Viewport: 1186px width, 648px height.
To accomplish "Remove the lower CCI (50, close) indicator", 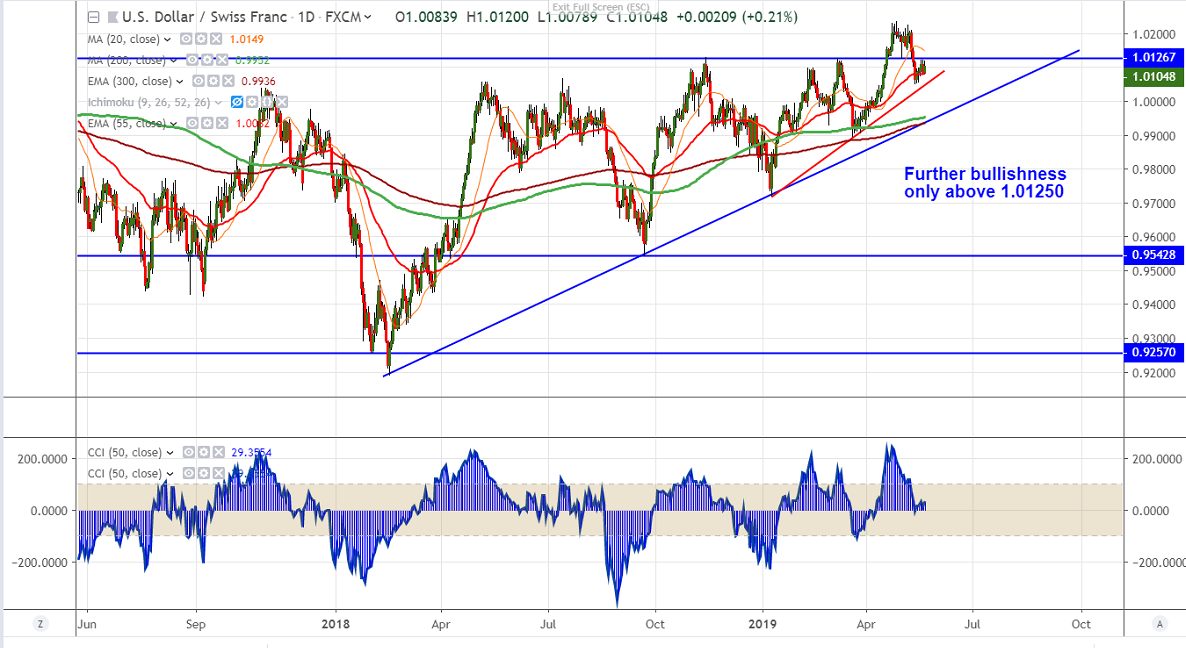I will point(218,473).
